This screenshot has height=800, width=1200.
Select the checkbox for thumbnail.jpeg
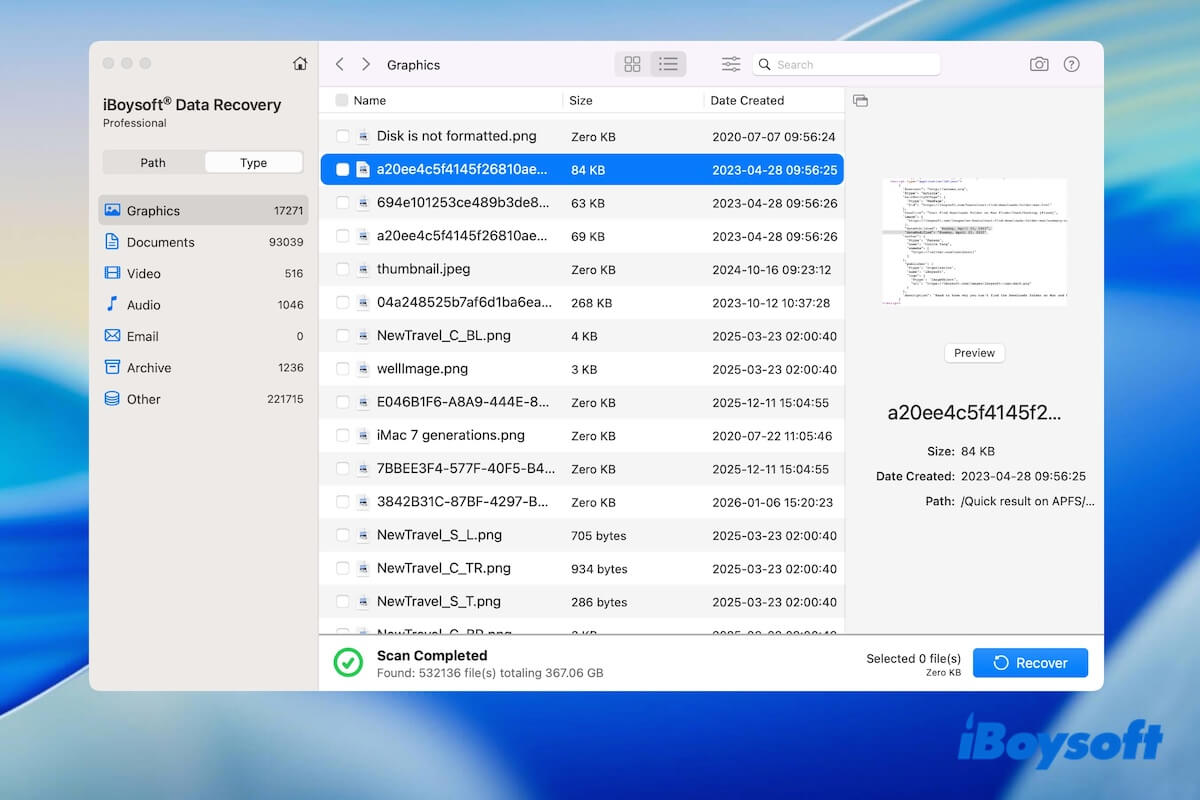pos(341,269)
